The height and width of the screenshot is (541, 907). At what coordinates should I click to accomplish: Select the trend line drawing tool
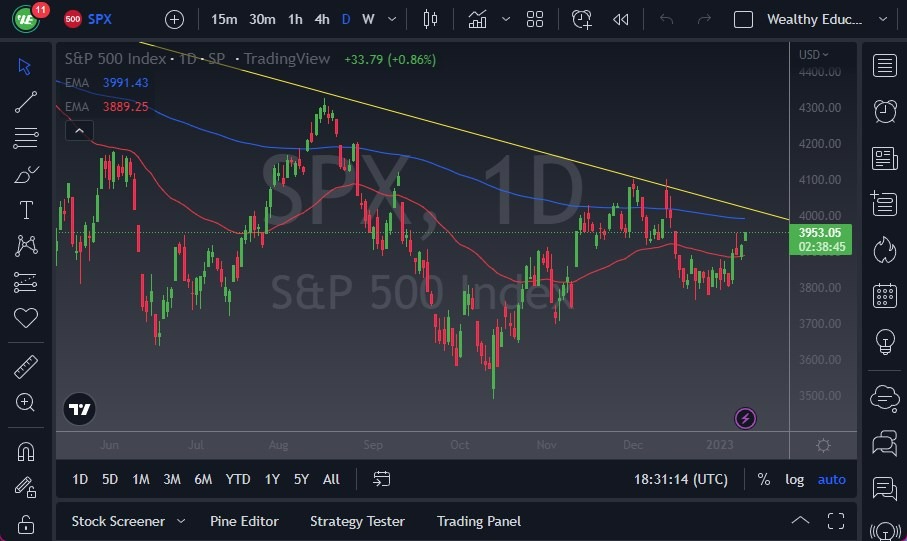(25, 102)
